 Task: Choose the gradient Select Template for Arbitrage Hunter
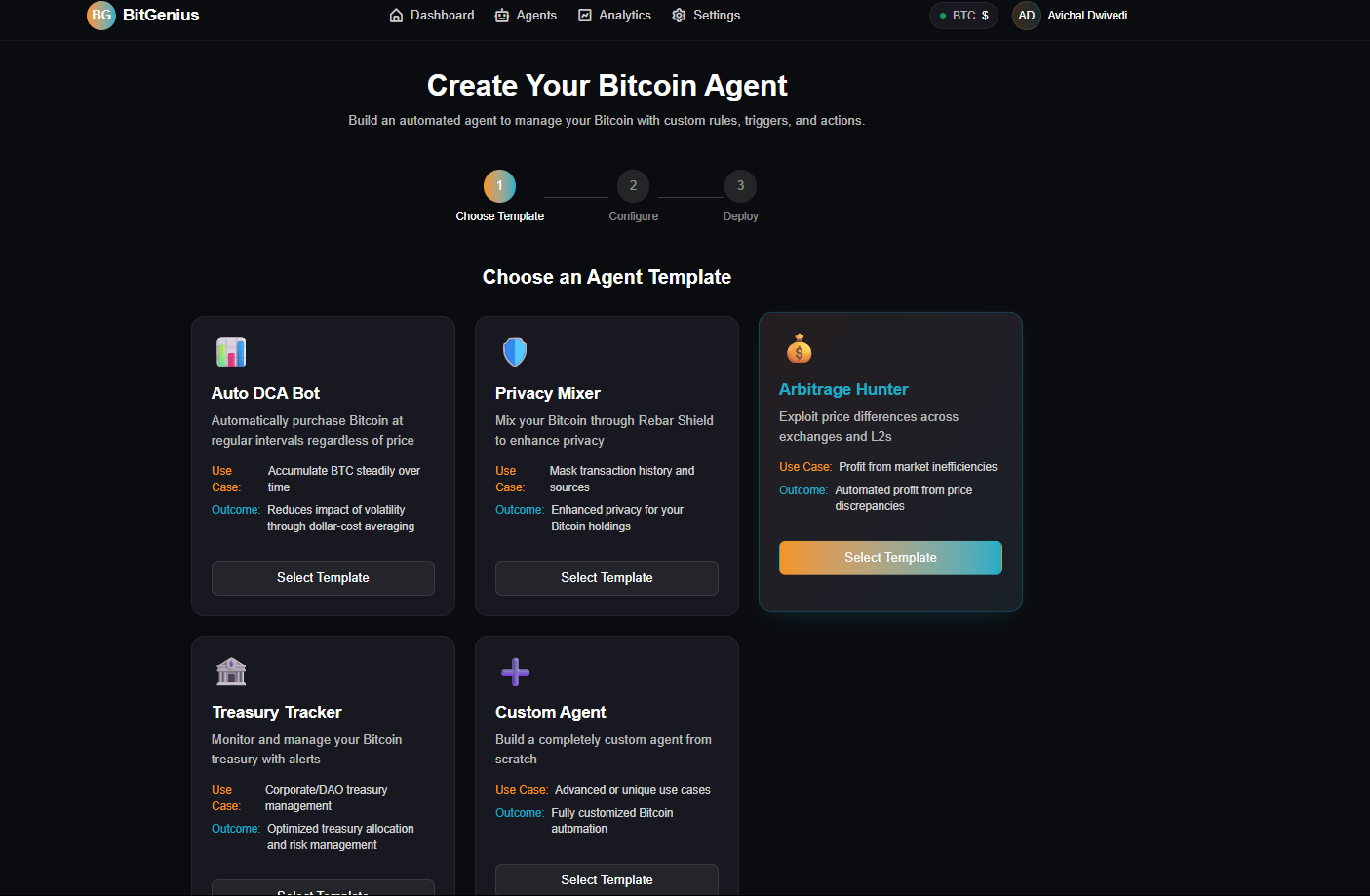point(890,558)
